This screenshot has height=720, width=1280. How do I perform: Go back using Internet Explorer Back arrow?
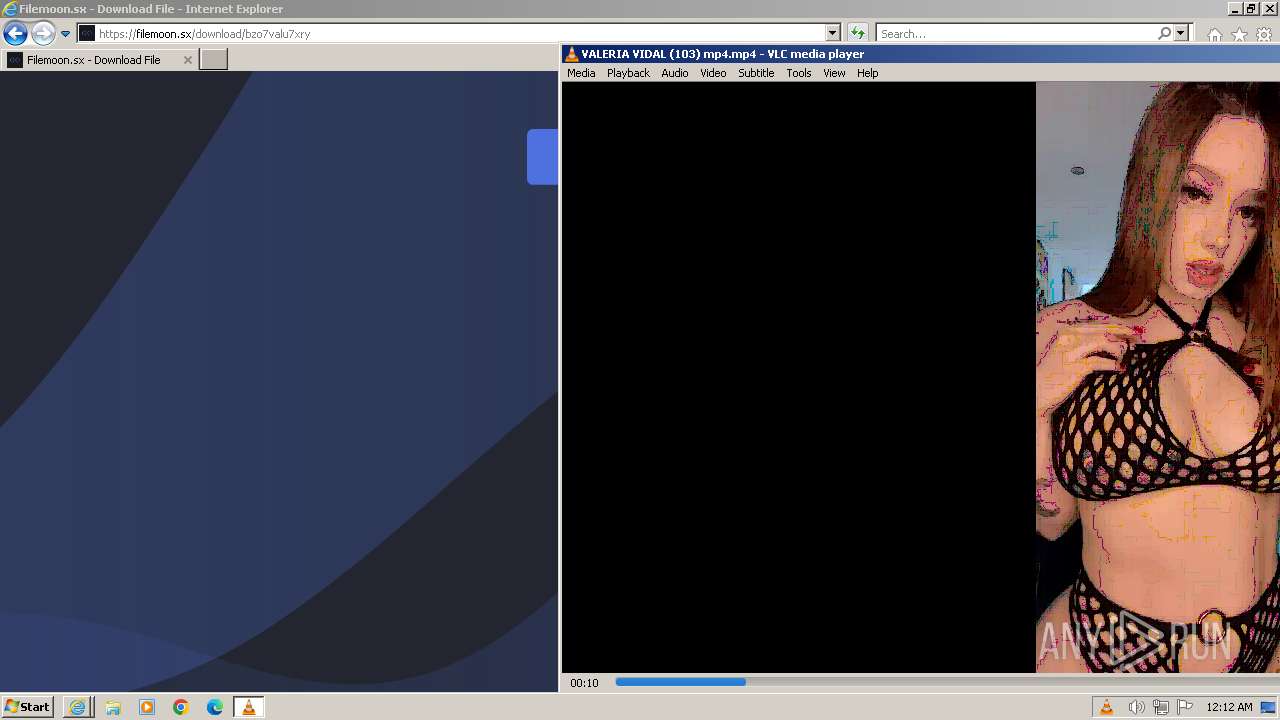coord(15,33)
